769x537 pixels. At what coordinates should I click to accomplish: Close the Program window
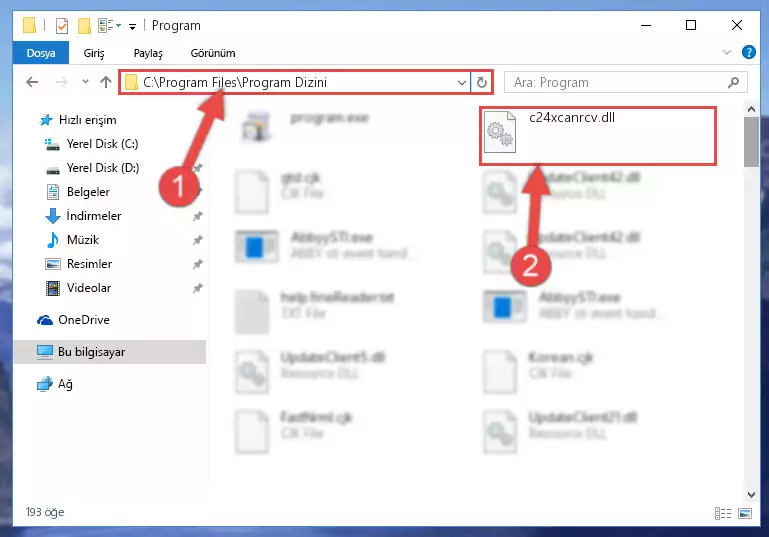pos(737,26)
